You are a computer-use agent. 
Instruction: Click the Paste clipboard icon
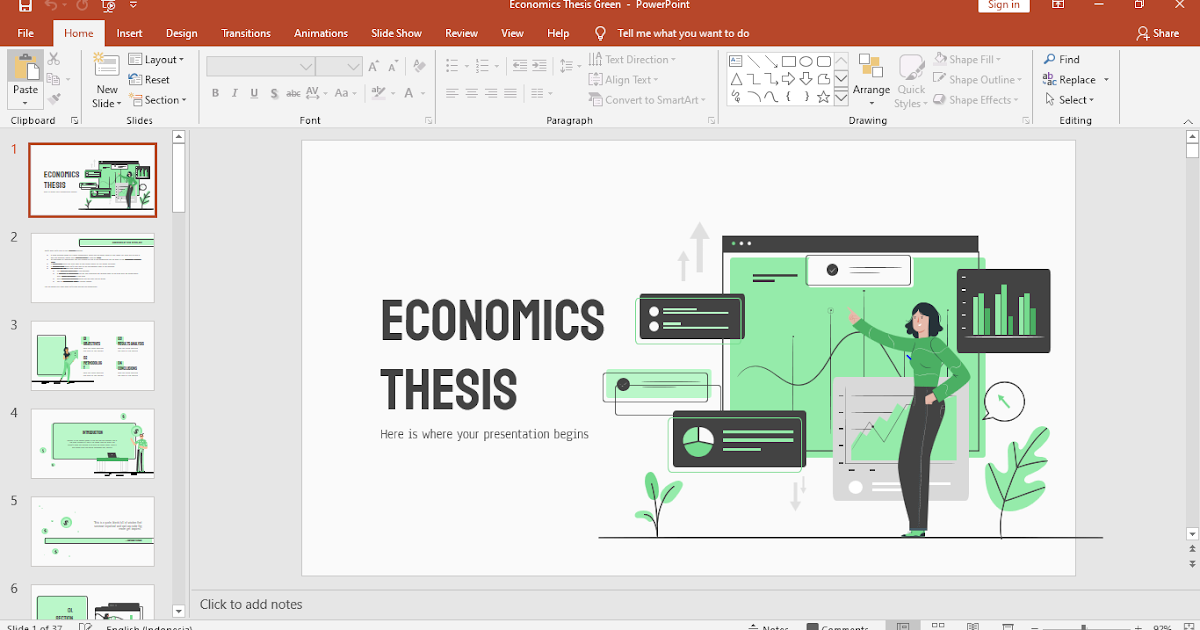[x=25, y=66]
